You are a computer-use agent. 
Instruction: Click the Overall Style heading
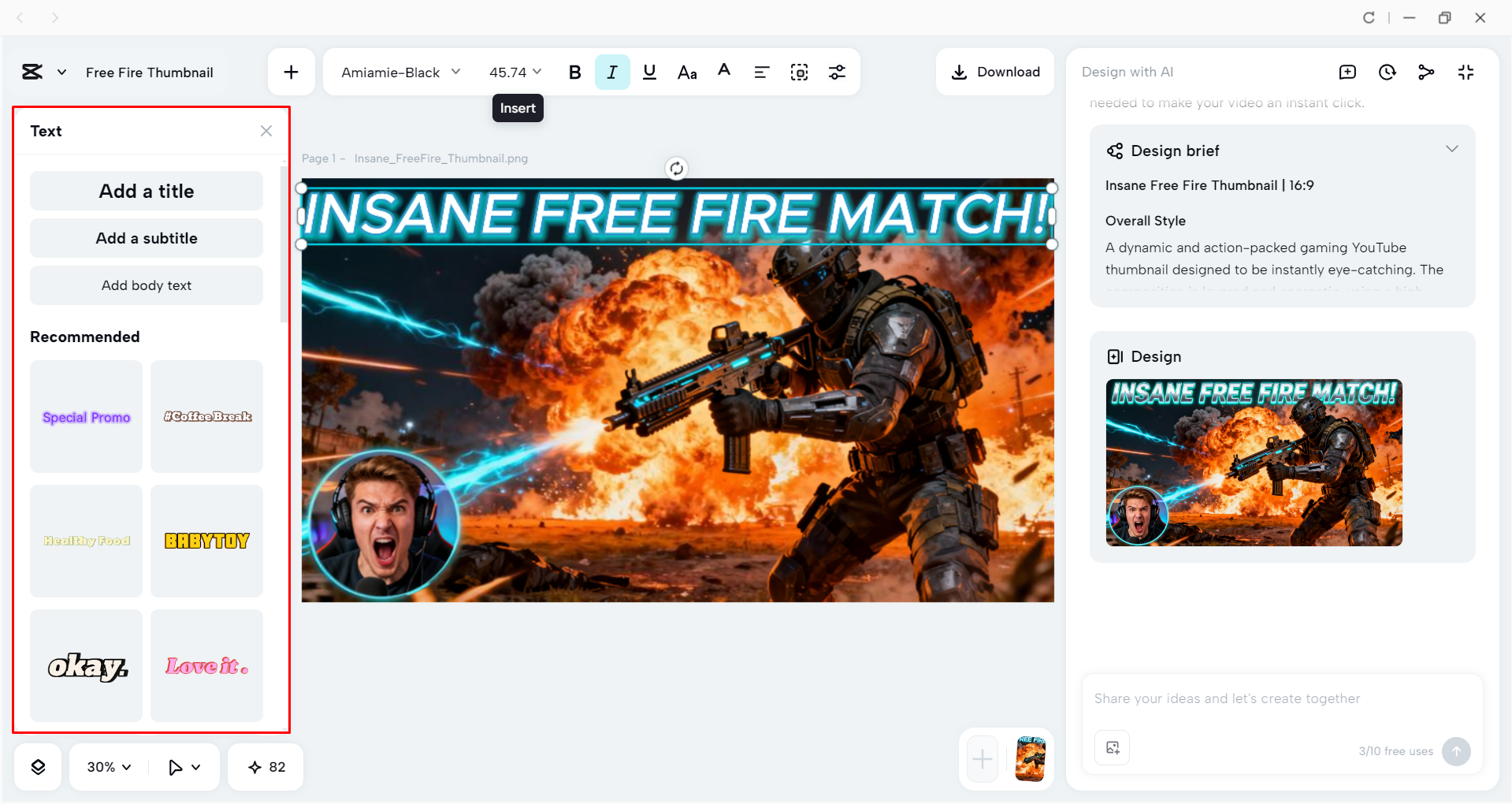(x=1146, y=221)
